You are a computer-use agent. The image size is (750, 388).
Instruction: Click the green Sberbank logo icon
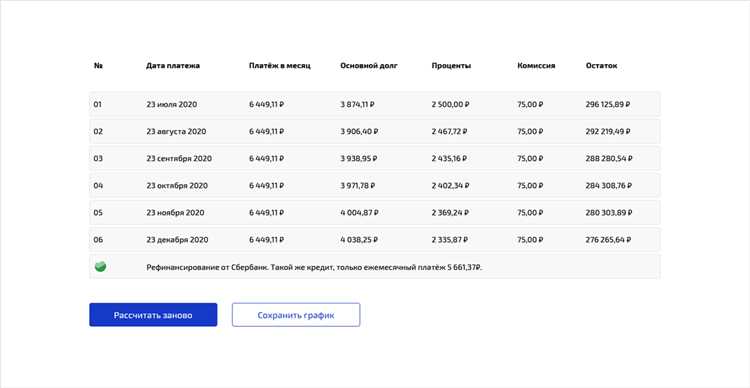(100, 266)
